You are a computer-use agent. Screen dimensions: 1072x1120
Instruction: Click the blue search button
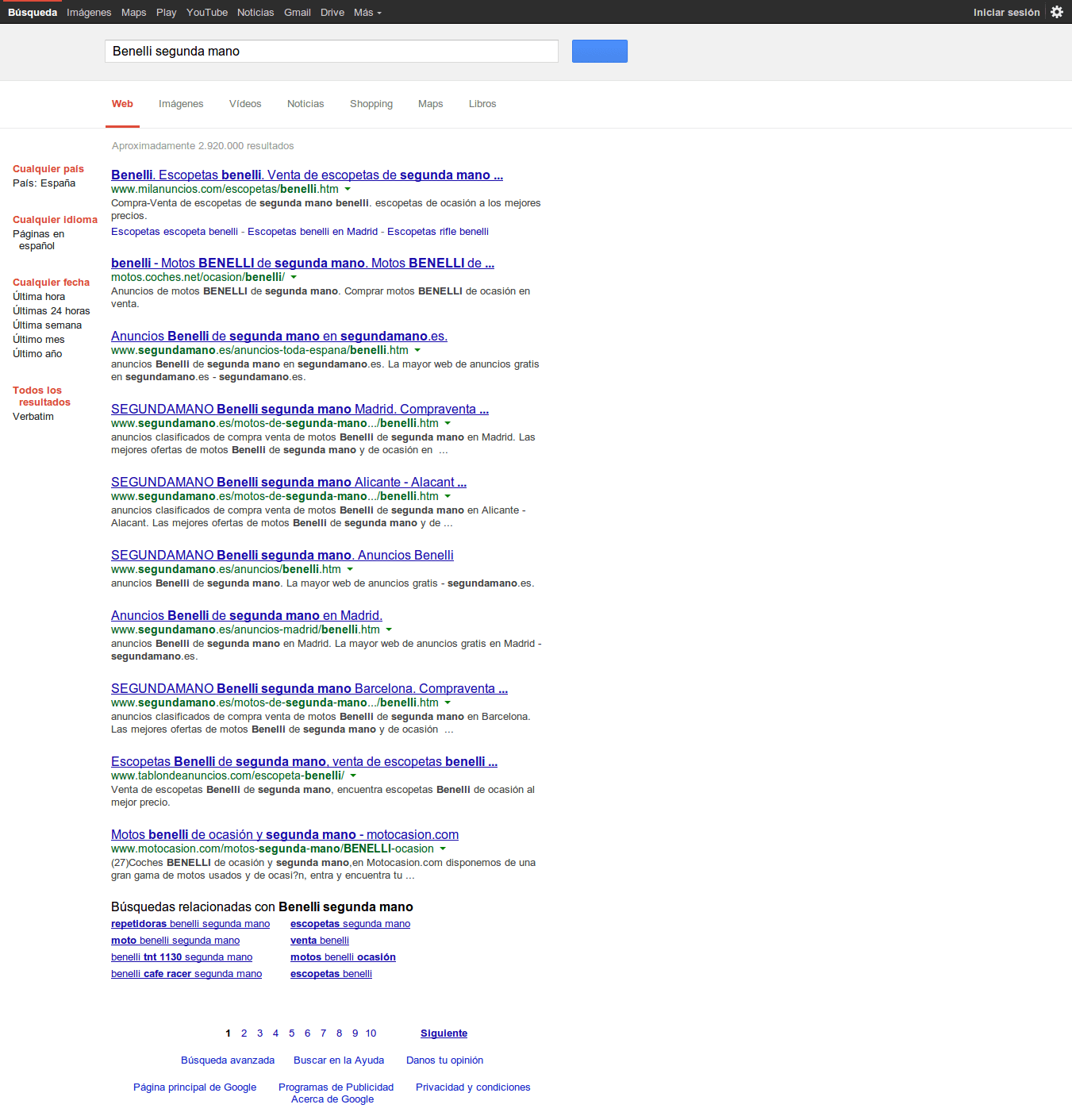(x=600, y=51)
